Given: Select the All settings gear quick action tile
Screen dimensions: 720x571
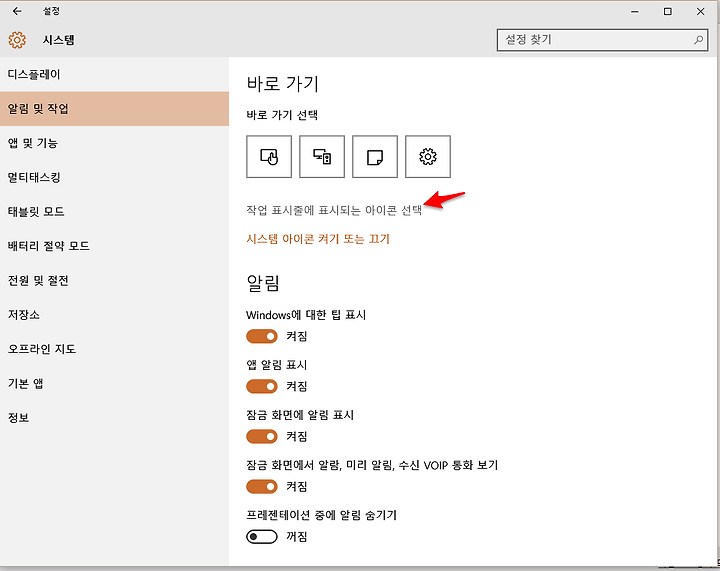Looking at the screenshot, I should (x=428, y=157).
